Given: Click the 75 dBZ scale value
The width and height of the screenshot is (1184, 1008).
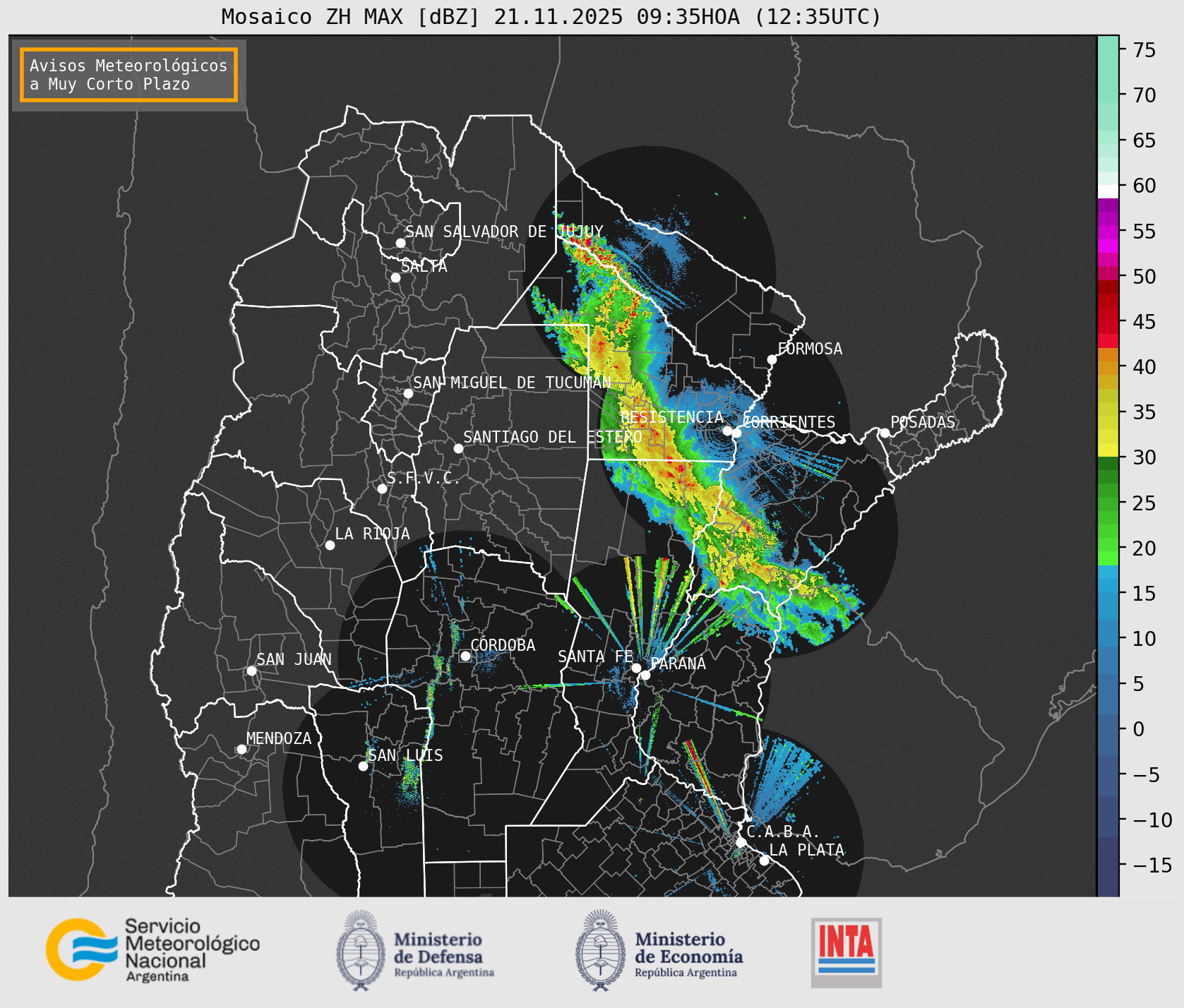Looking at the screenshot, I should coord(1144,50).
